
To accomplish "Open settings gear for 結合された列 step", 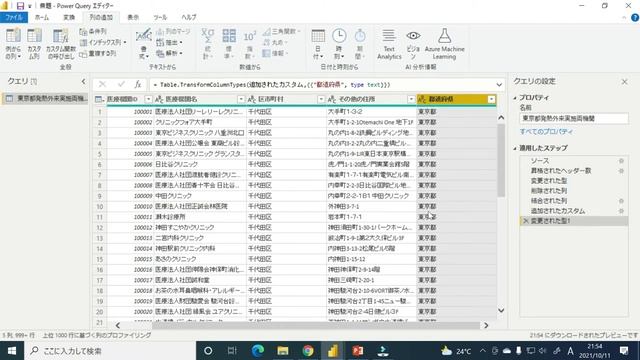I will pyautogui.click(x=621, y=201).
